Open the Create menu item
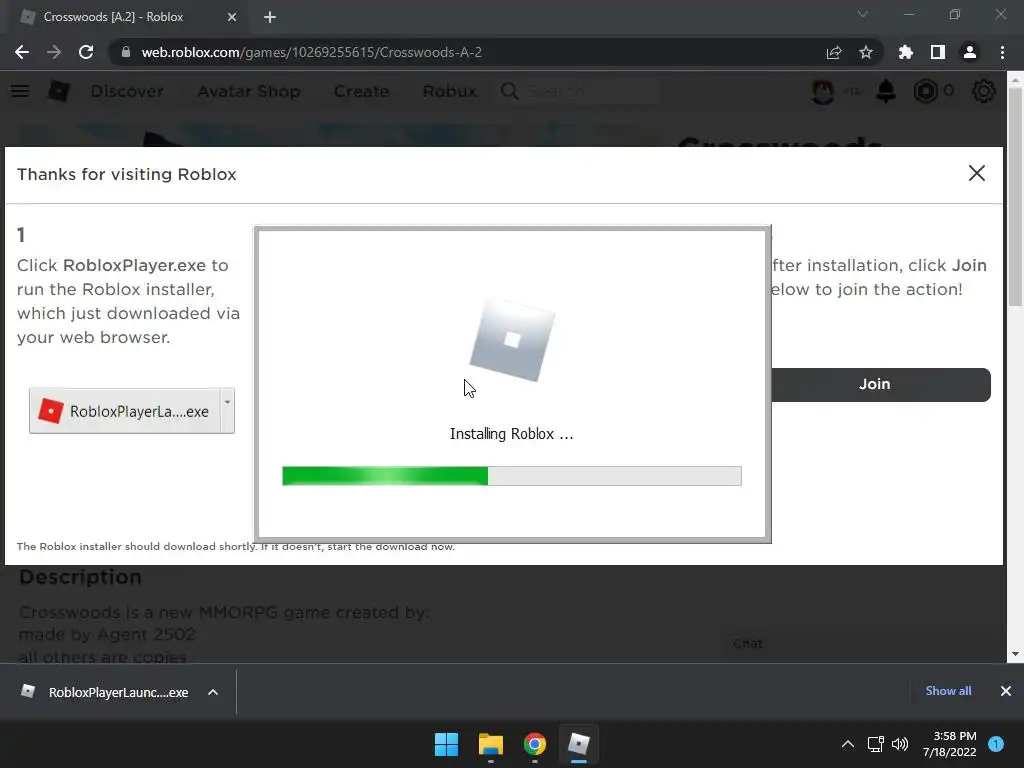 (361, 91)
